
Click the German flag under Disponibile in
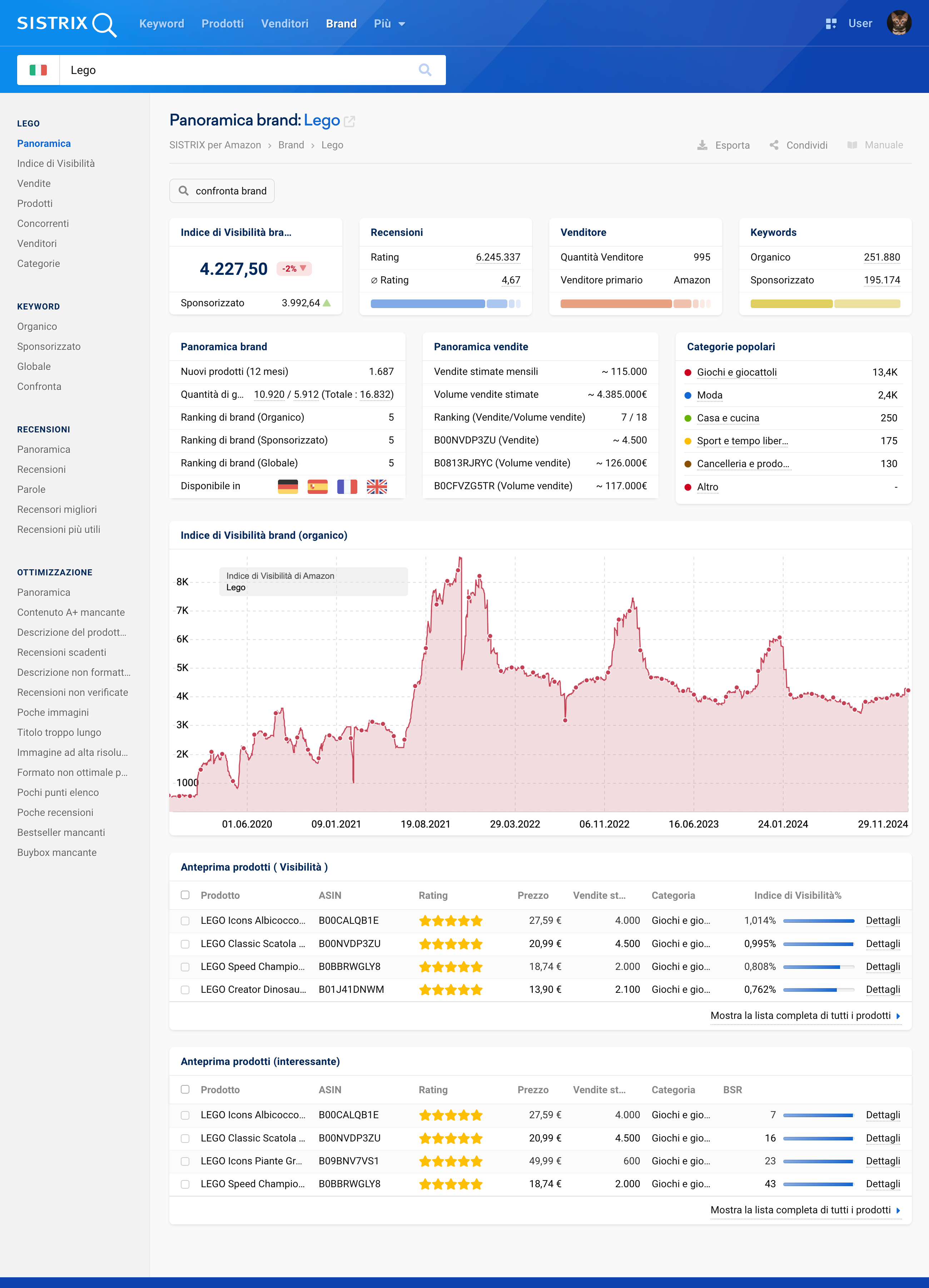tap(288, 486)
